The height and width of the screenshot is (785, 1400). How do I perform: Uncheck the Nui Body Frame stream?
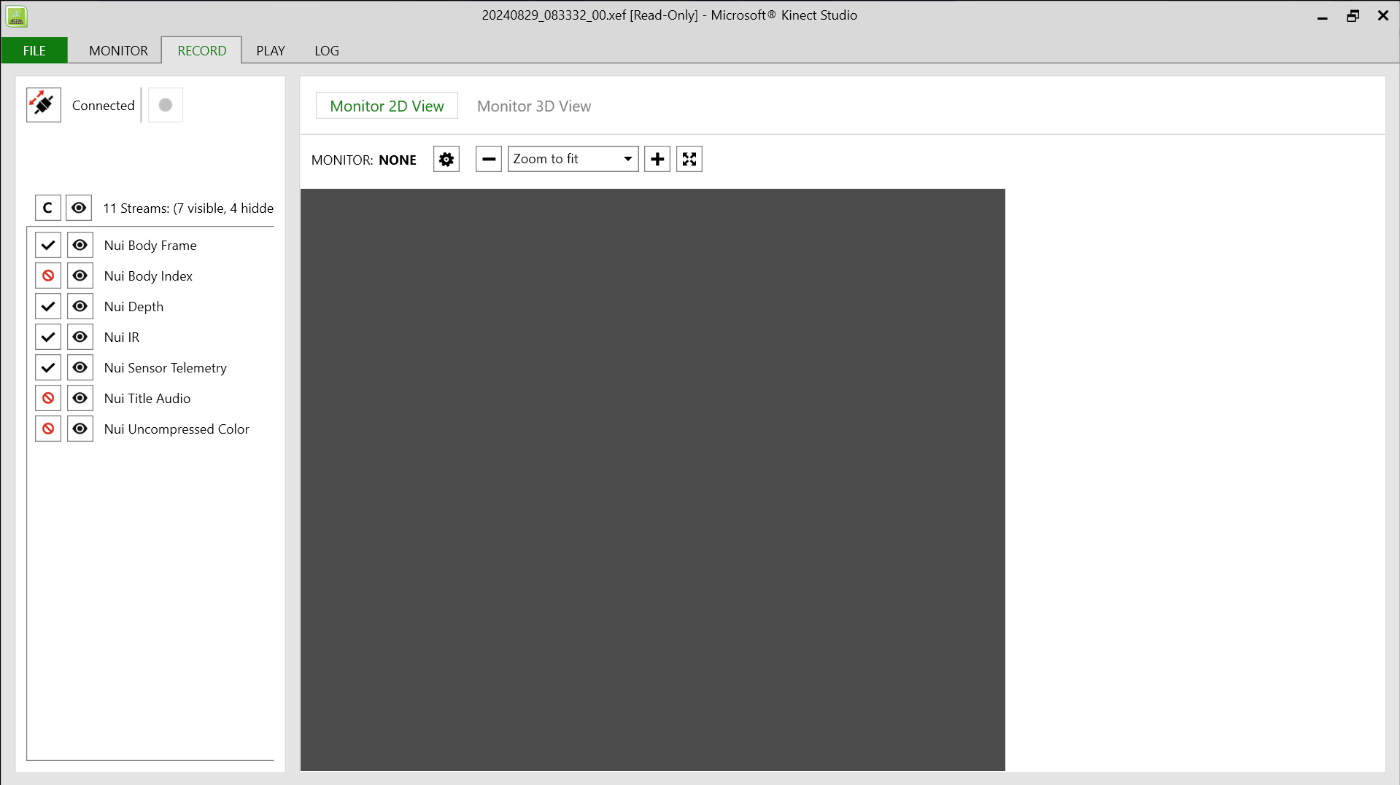pos(48,245)
